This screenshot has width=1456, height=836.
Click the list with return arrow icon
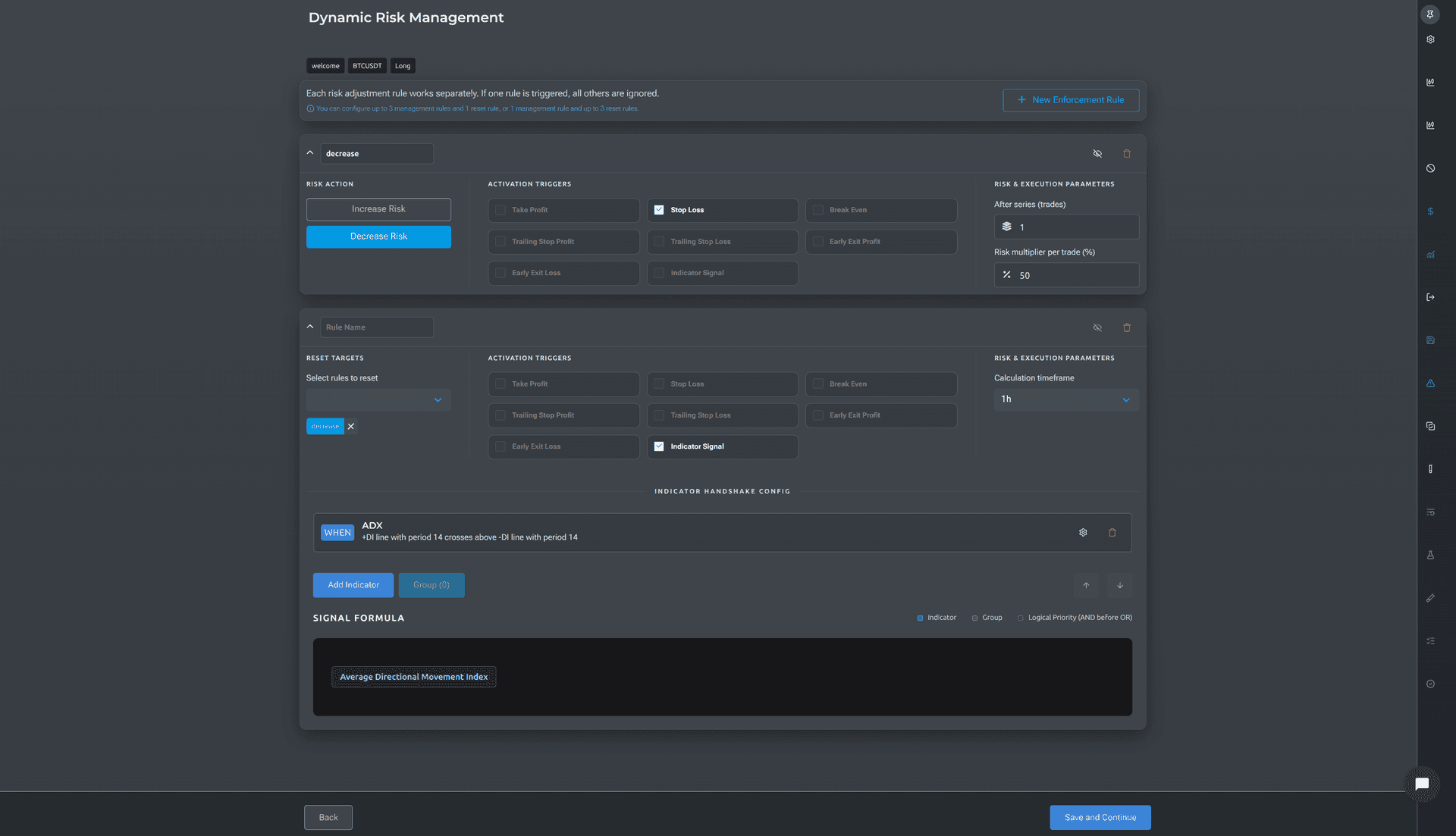pyautogui.click(x=1430, y=512)
